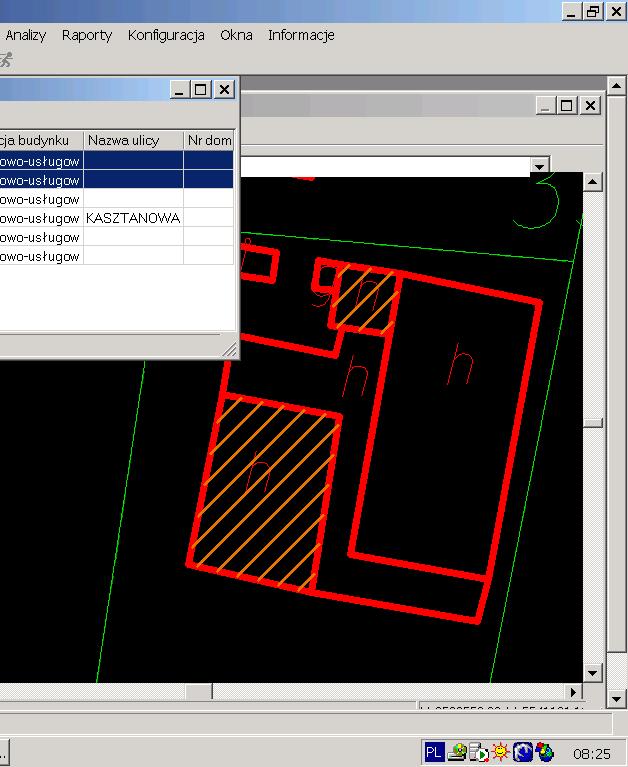This screenshot has width=628, height=767.
Task: Open the server with play arrow tray icon
Action: (479, 752)
